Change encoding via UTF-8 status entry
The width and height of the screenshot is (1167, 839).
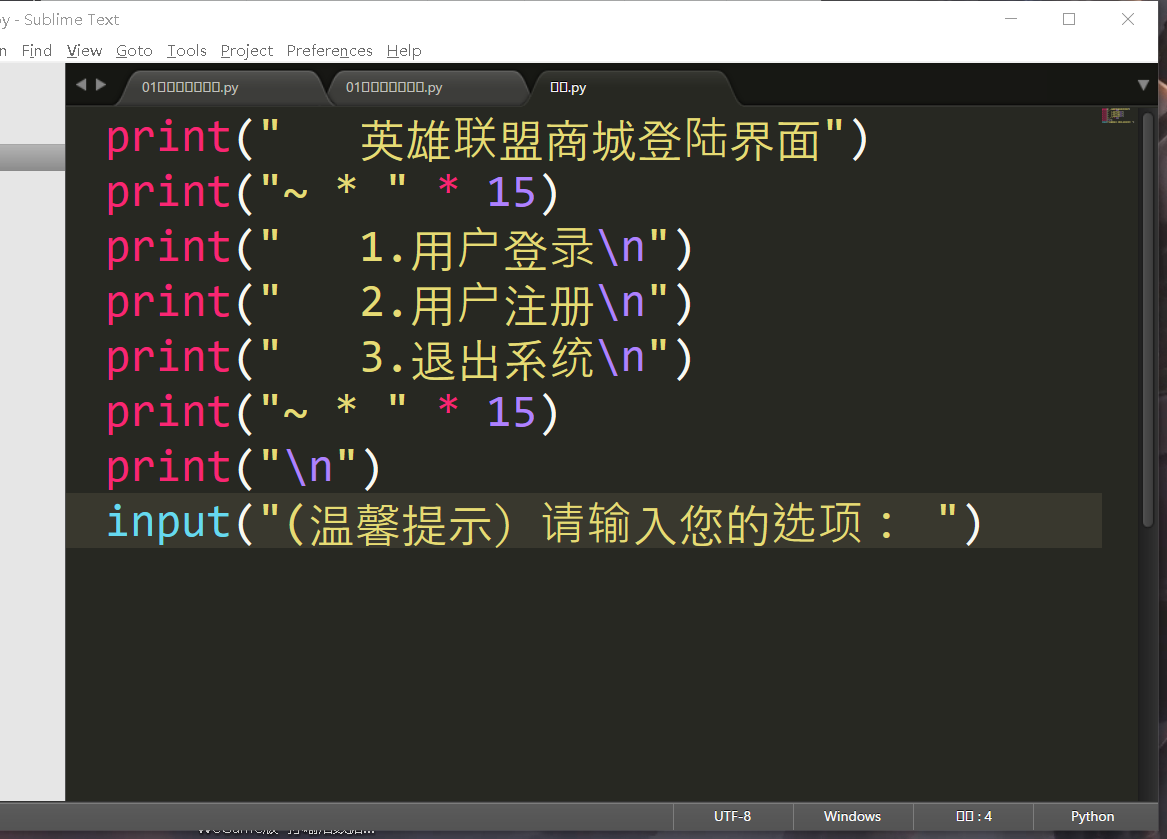732,817
